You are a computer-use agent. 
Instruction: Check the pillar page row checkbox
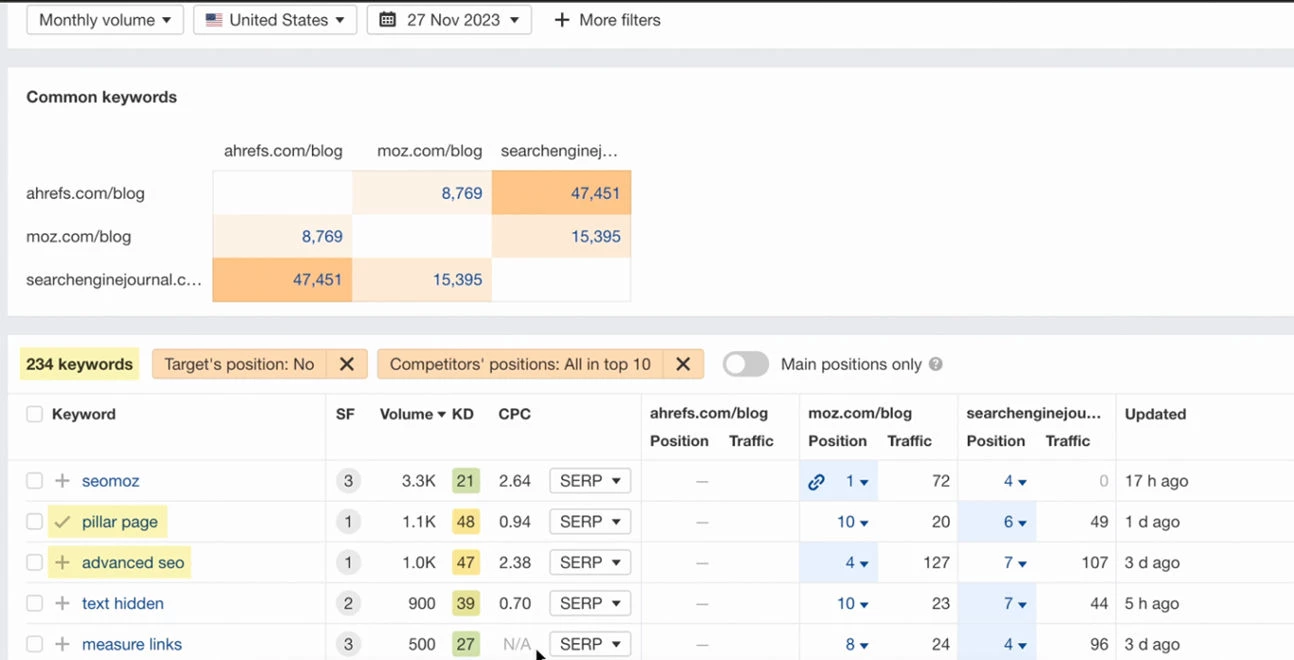pyautogui.click(x=34, y=522)
